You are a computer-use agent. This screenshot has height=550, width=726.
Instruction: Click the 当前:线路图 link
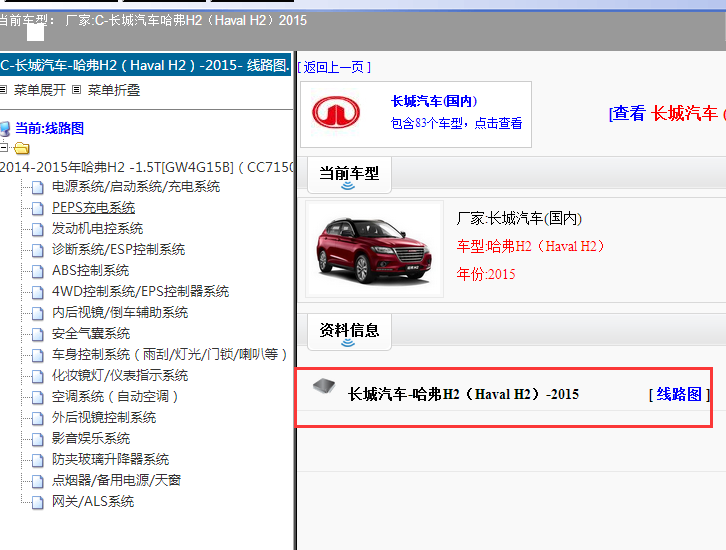click(50, 128)
